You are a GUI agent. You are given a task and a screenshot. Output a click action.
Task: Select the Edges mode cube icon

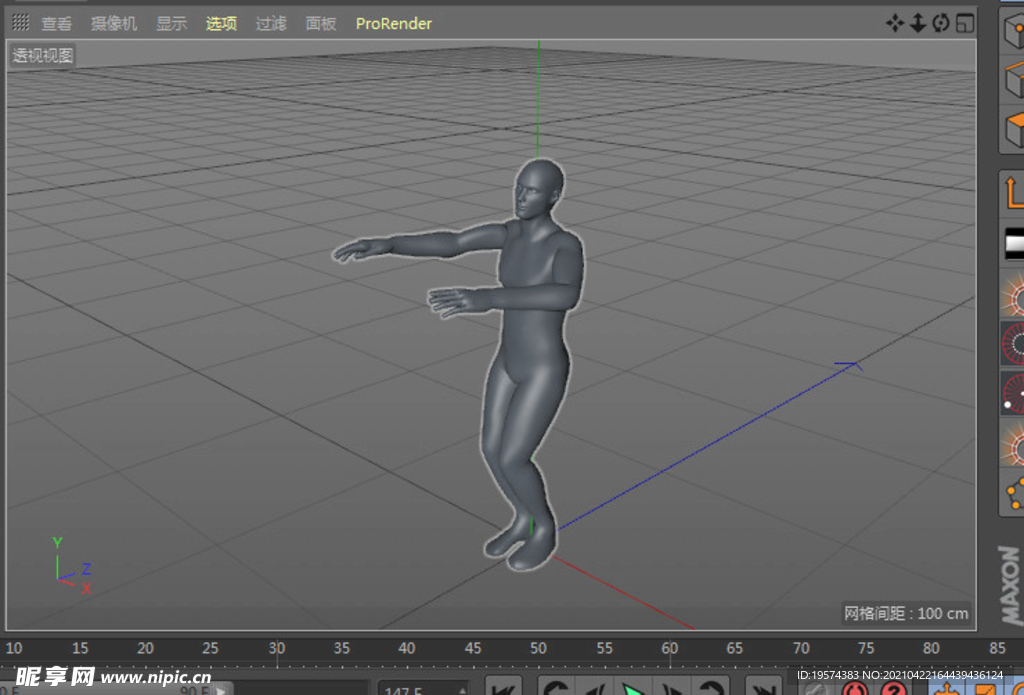coord(1014,78)
